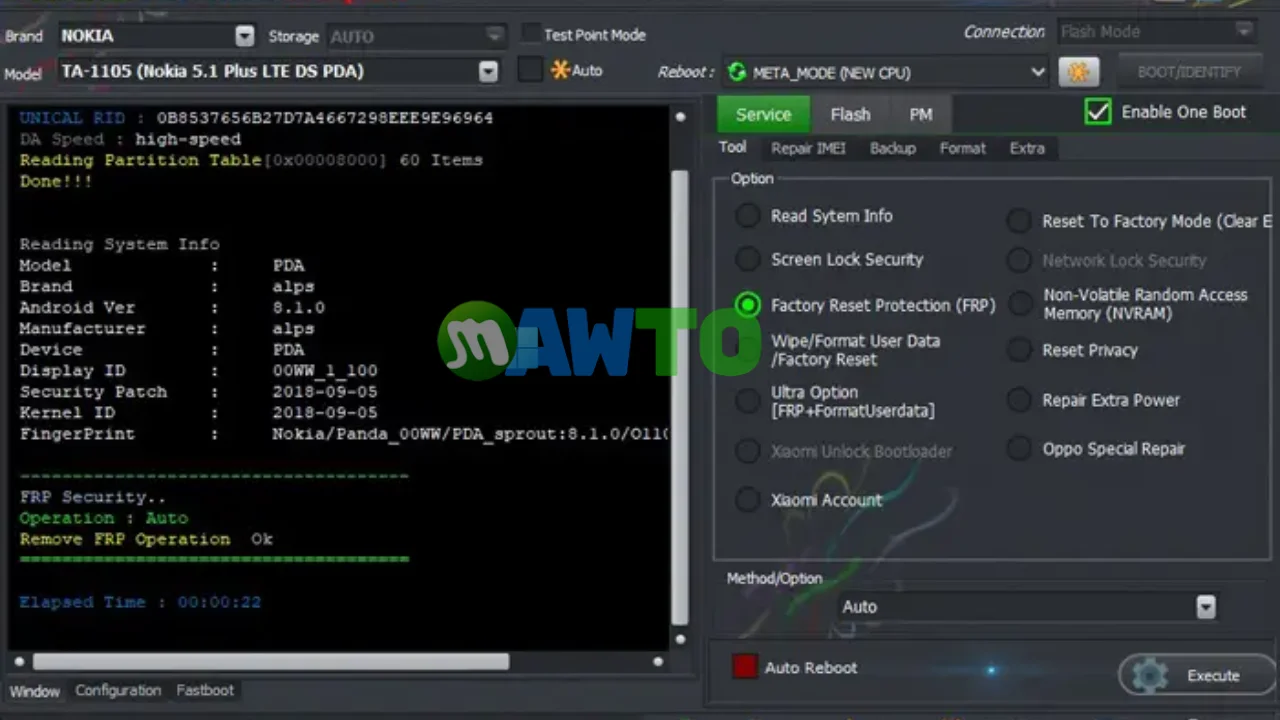Viewport: 1280px width, 720px height.
Task: Click the Elapsed Time 00:00:22 text
Action: pyautogui.click(x=140, y=602)
